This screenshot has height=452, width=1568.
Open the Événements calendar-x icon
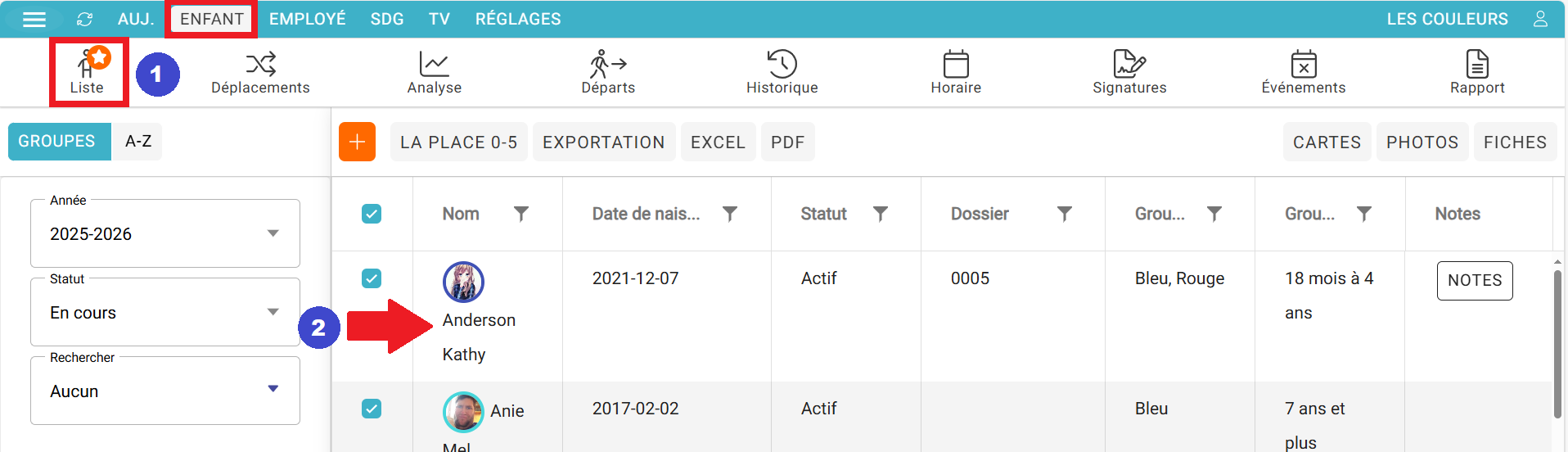[x=1304, y=64]
